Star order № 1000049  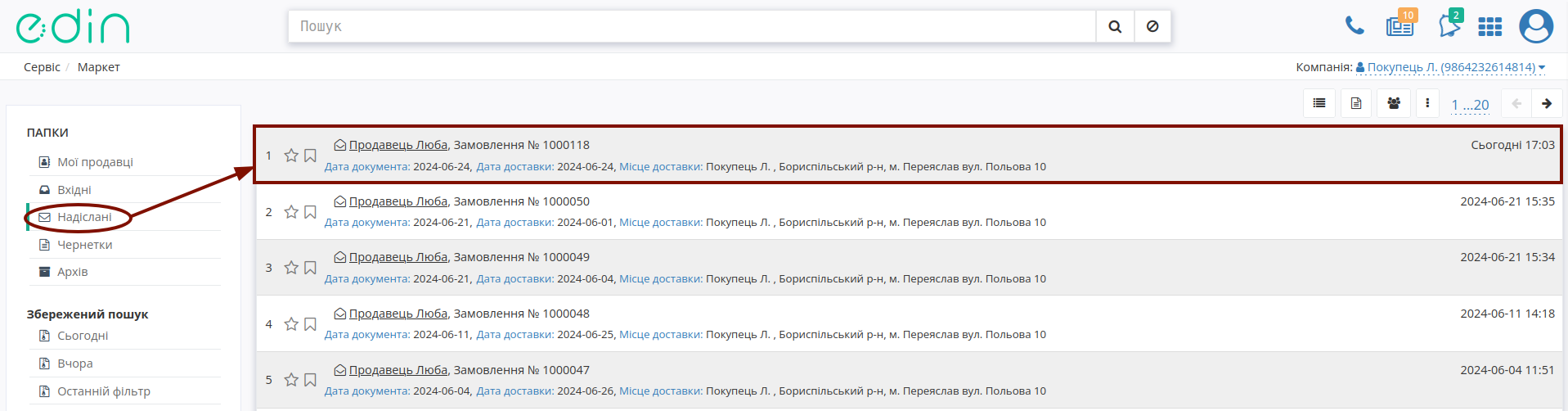[291, 268]
